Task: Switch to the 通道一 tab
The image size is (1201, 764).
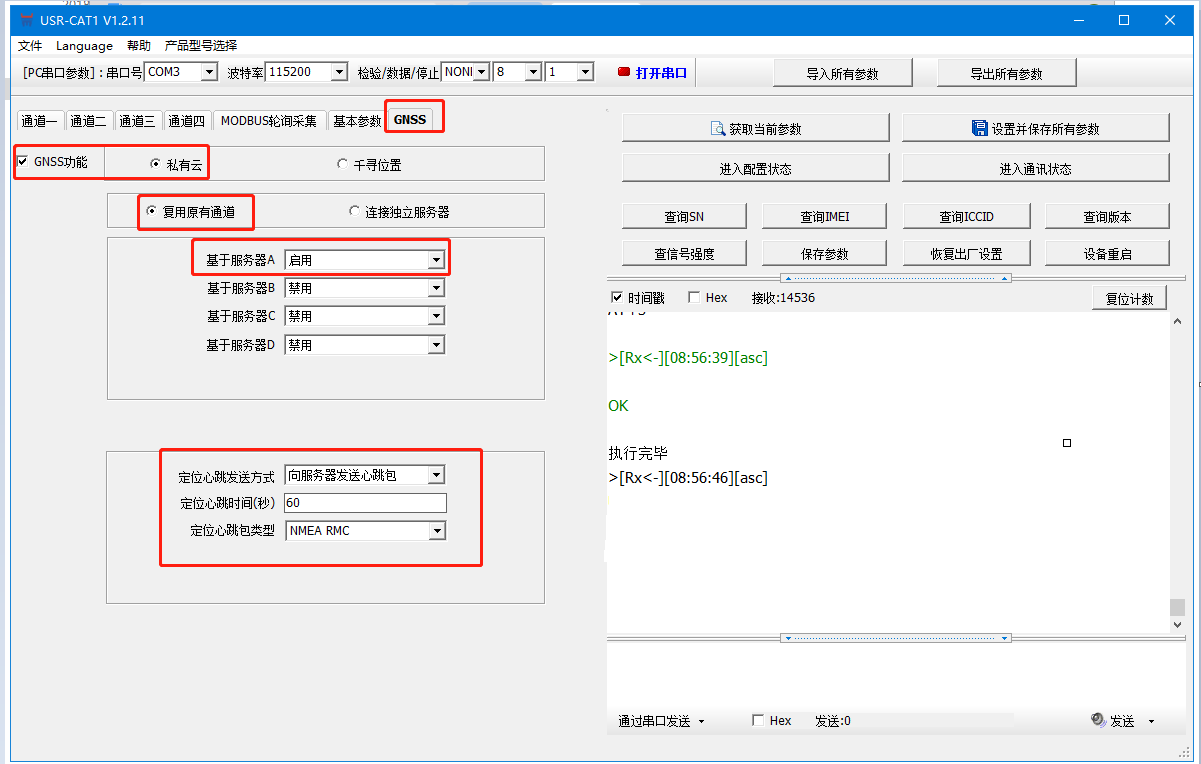Action: click(x=40, y=121)
